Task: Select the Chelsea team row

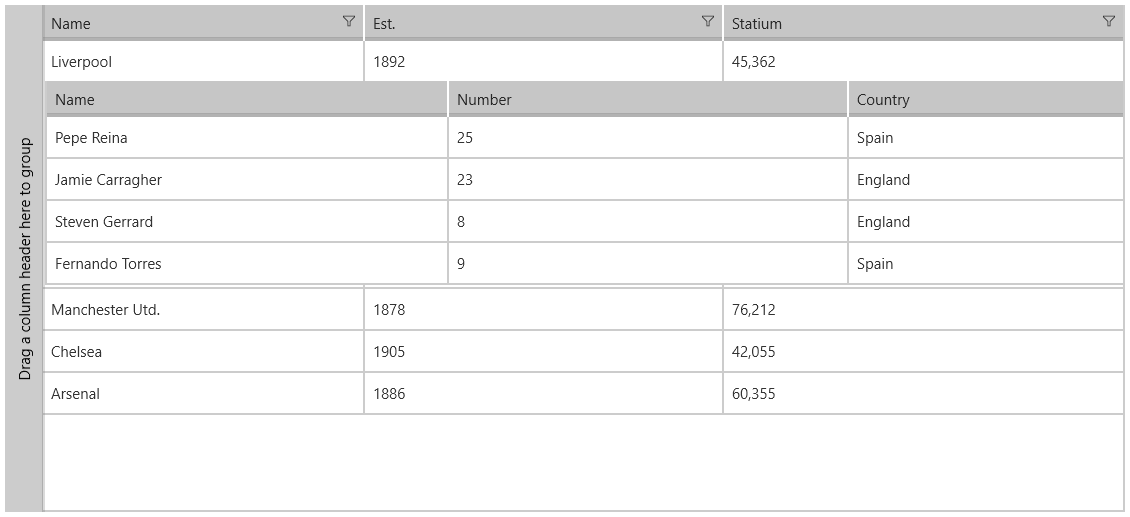Action: [583, 351]
